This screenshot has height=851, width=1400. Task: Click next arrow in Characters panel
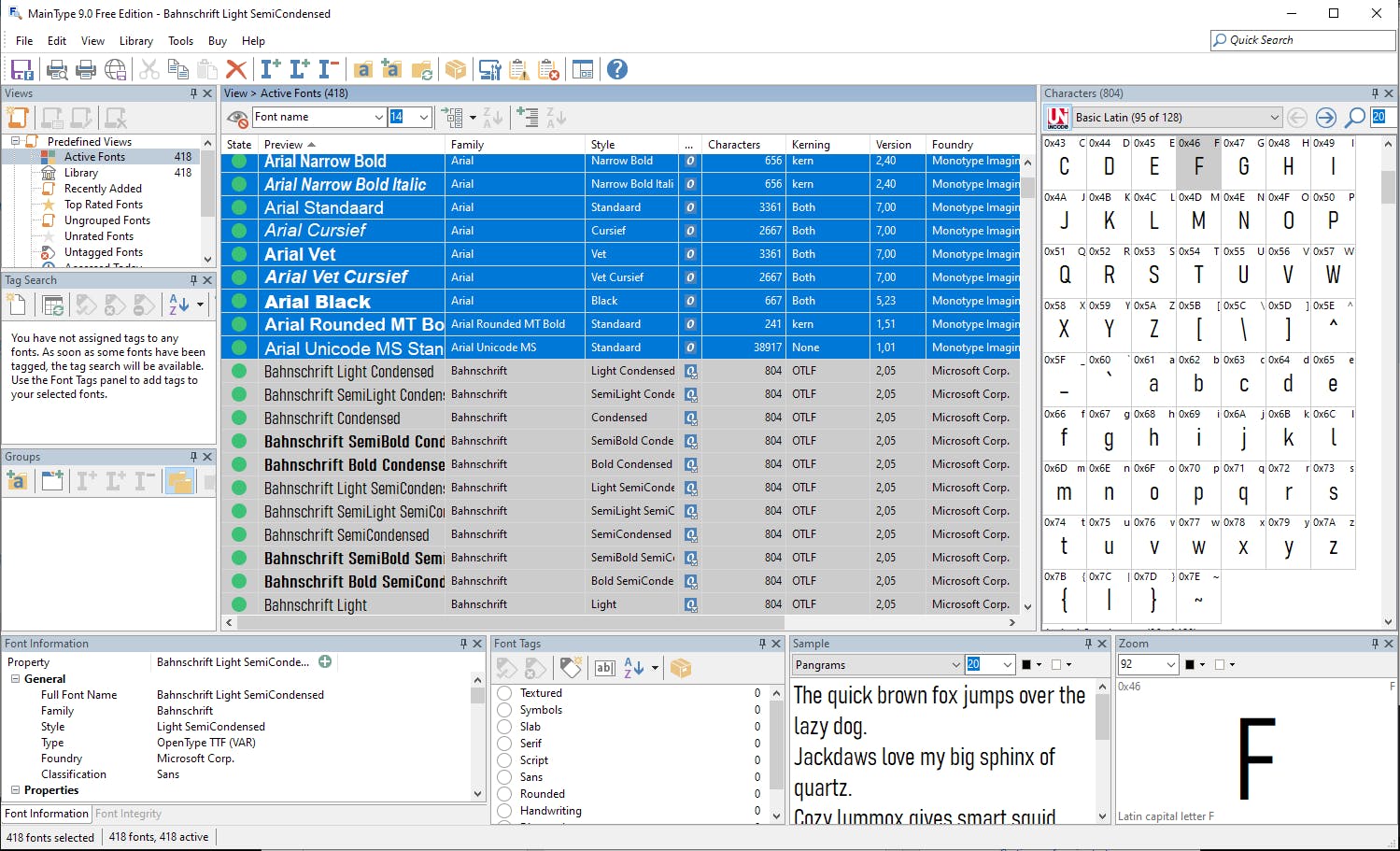[x=1325, y=118]
